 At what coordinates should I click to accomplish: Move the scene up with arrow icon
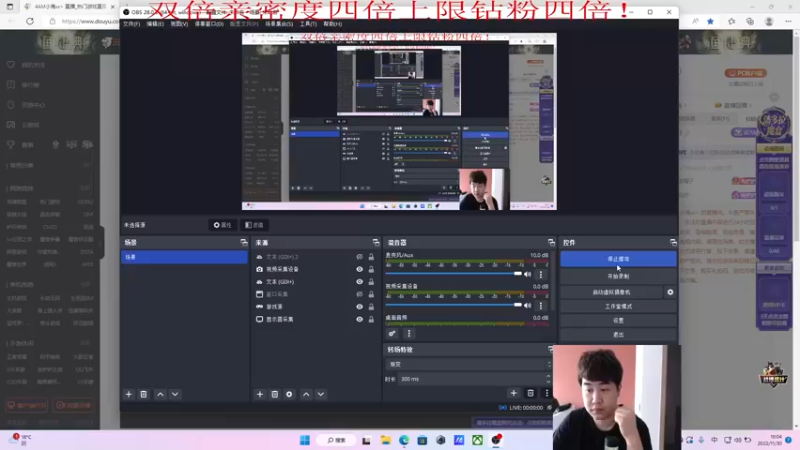click(x=160, y=394)
